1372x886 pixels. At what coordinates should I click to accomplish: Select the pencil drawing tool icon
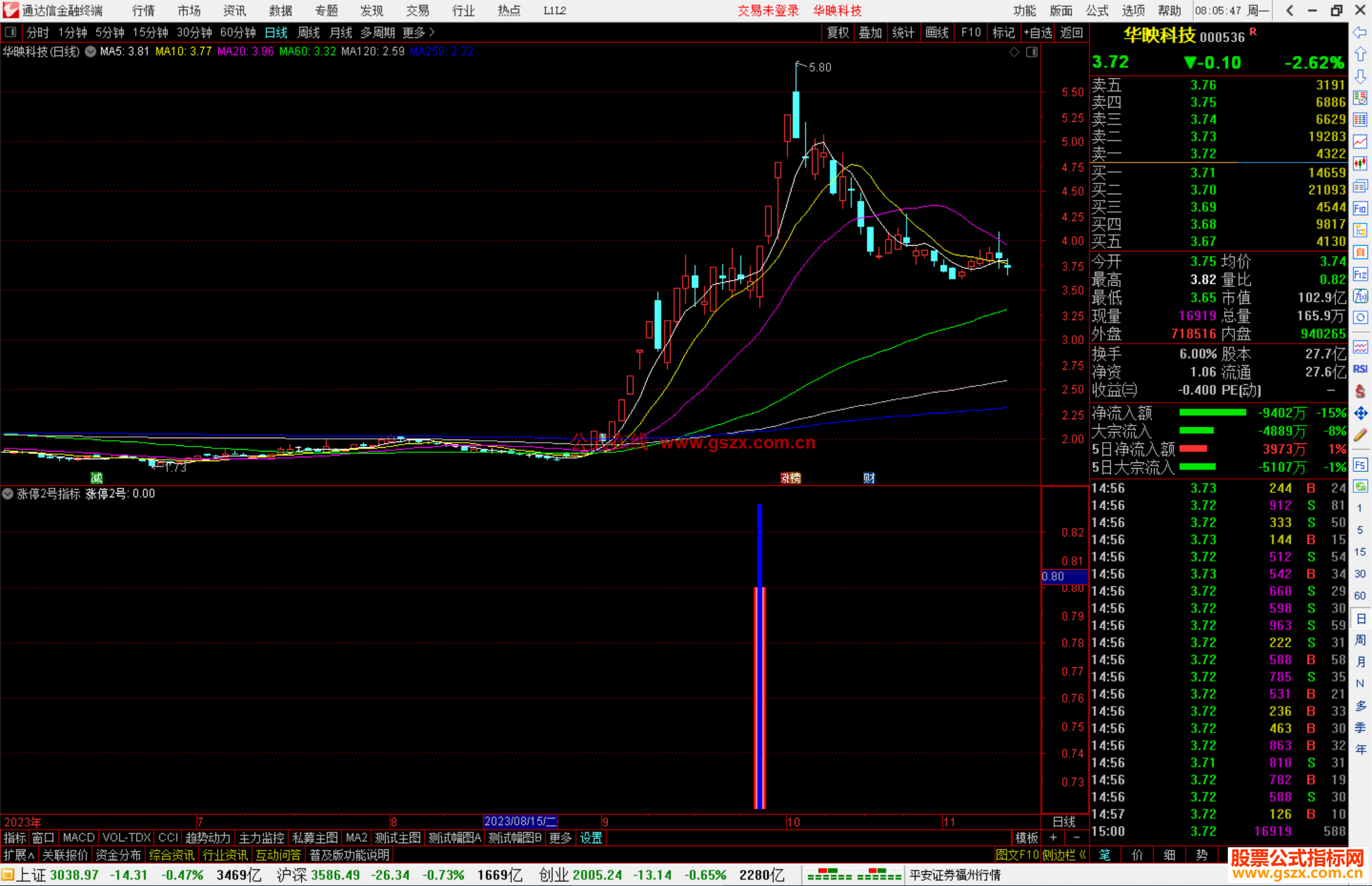(x=1360, y=435)
